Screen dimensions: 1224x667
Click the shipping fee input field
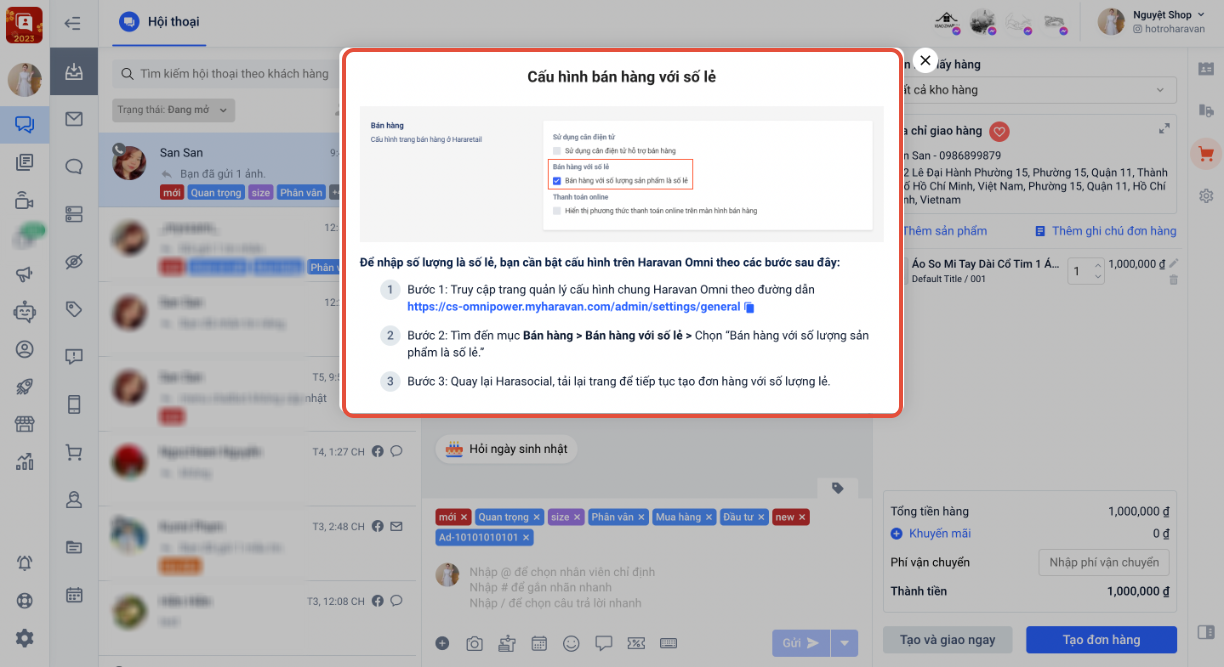click(1104, 563)
